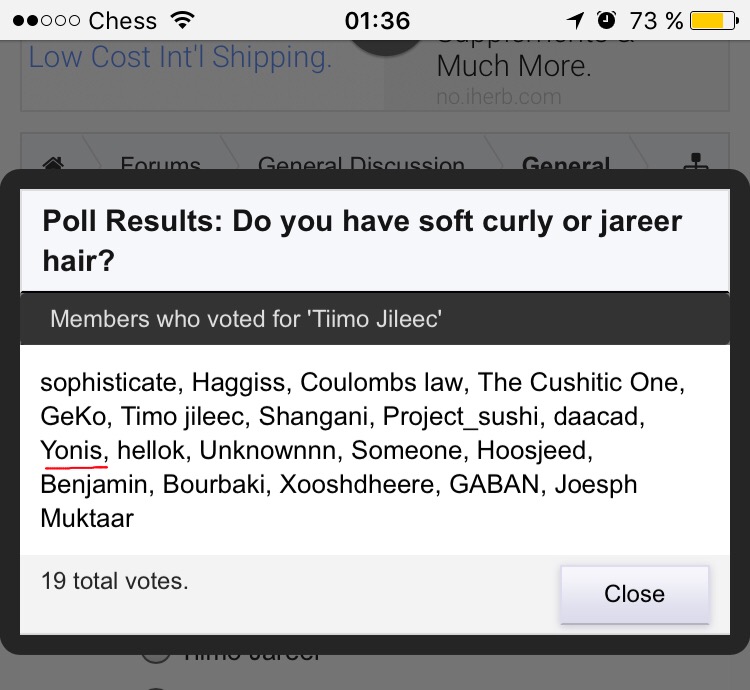Open the bold General breadcrumb item
Viewport: 750px width, 690px height.
tap(566, 165)
